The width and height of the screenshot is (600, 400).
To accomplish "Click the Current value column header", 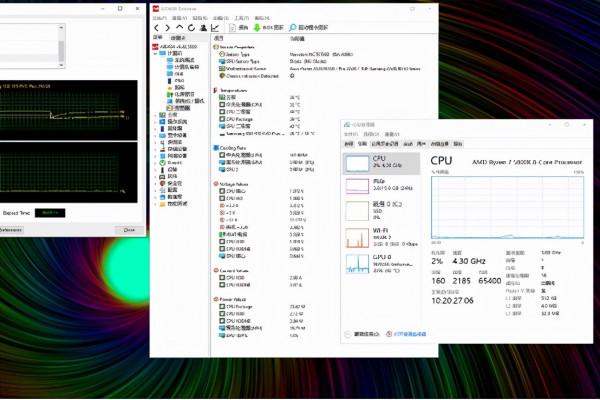I will point(297,38).
